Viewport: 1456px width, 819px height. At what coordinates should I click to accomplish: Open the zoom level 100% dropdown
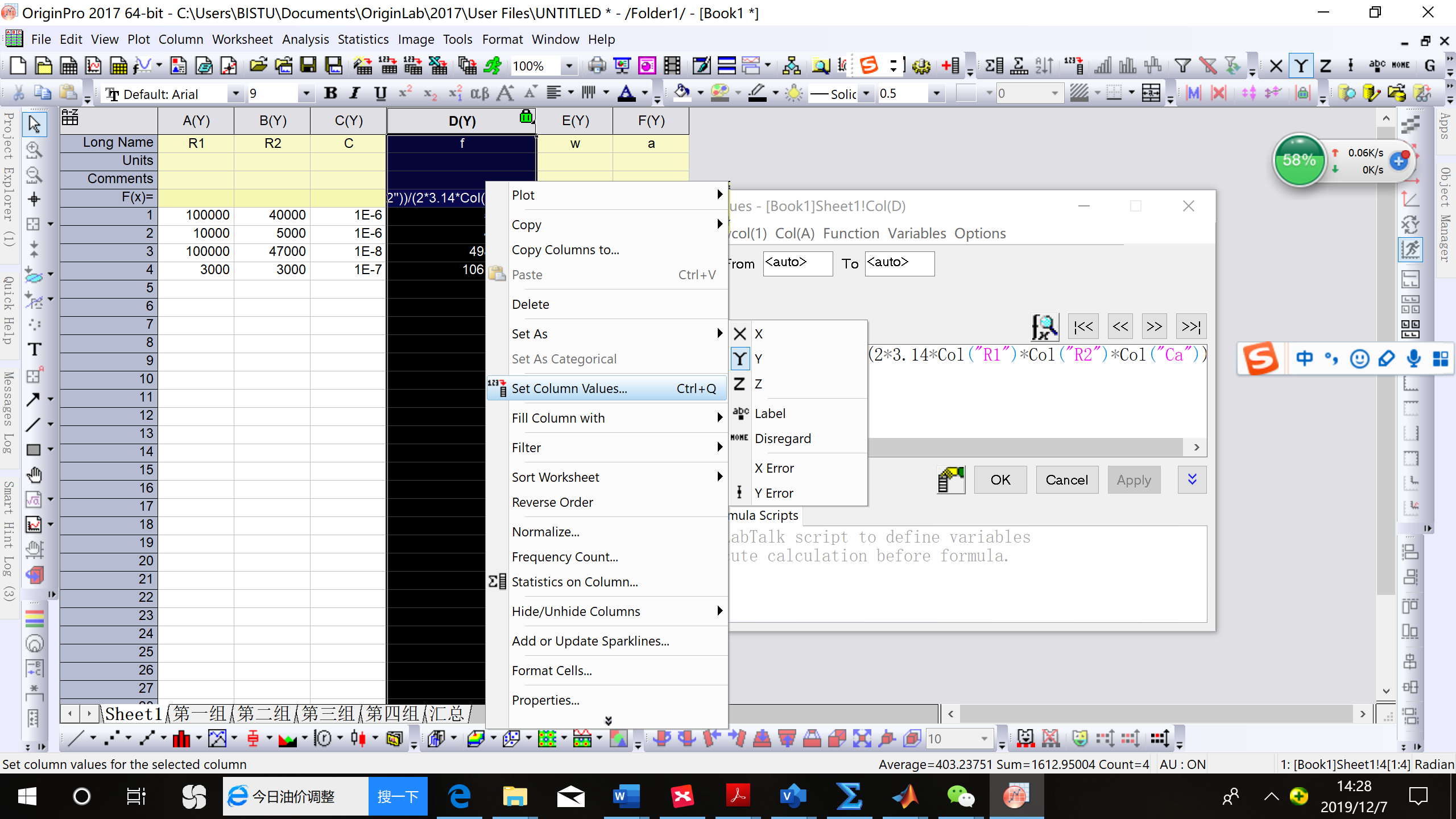point(568,66)
